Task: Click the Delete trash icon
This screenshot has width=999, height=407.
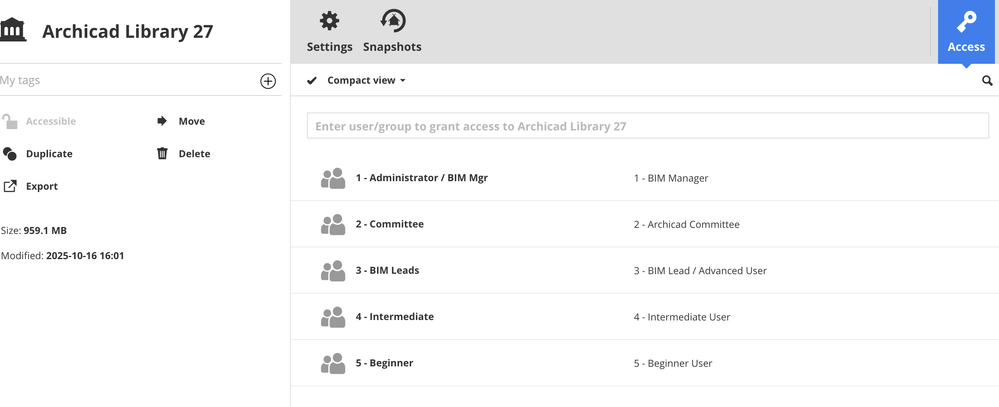Action: click(x=162, y=154)
